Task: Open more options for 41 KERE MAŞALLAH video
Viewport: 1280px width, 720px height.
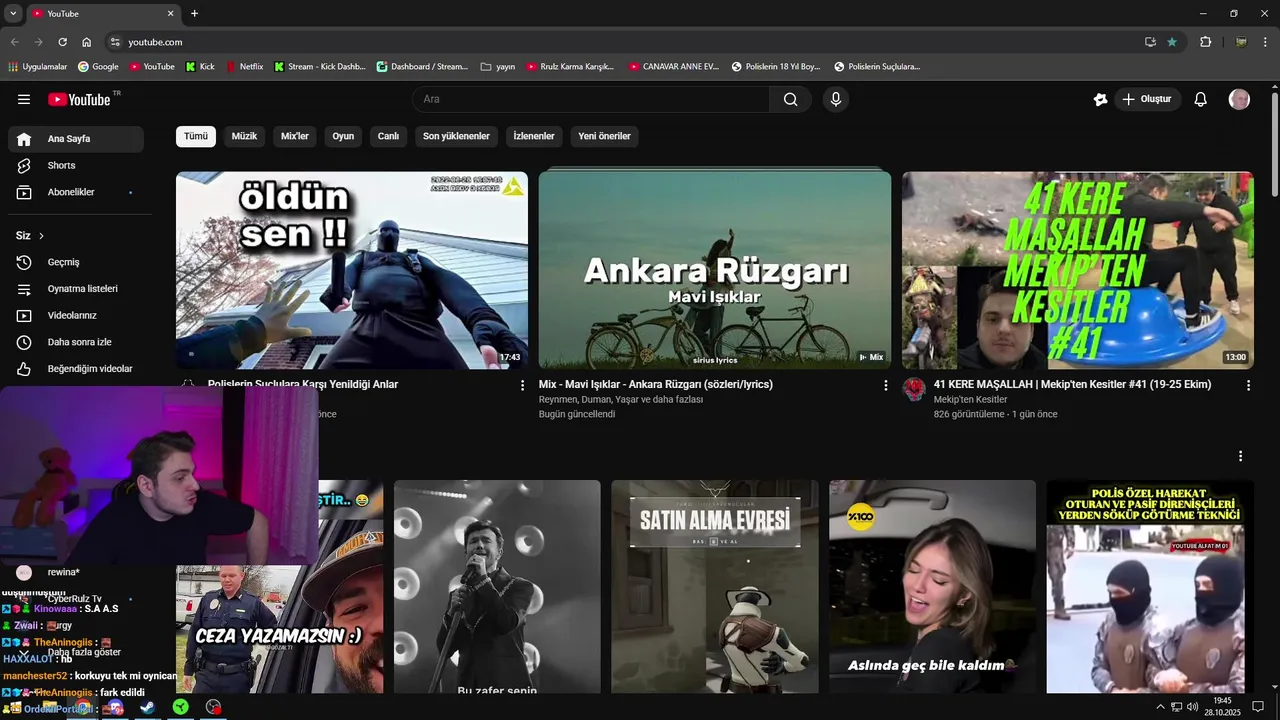Action: click(1248, 385)
